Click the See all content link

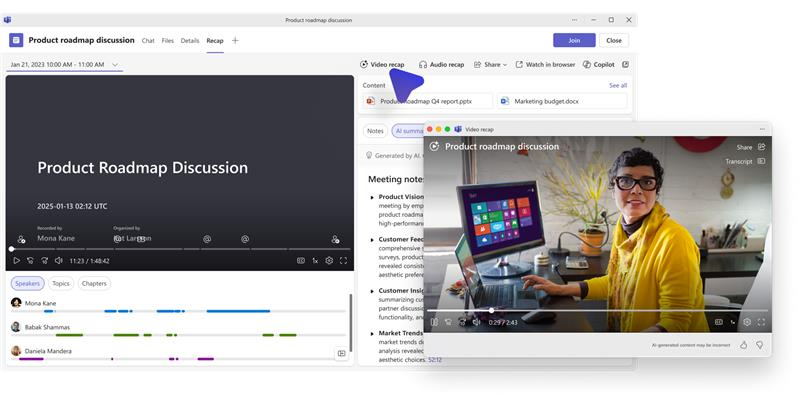pos(618,85)
